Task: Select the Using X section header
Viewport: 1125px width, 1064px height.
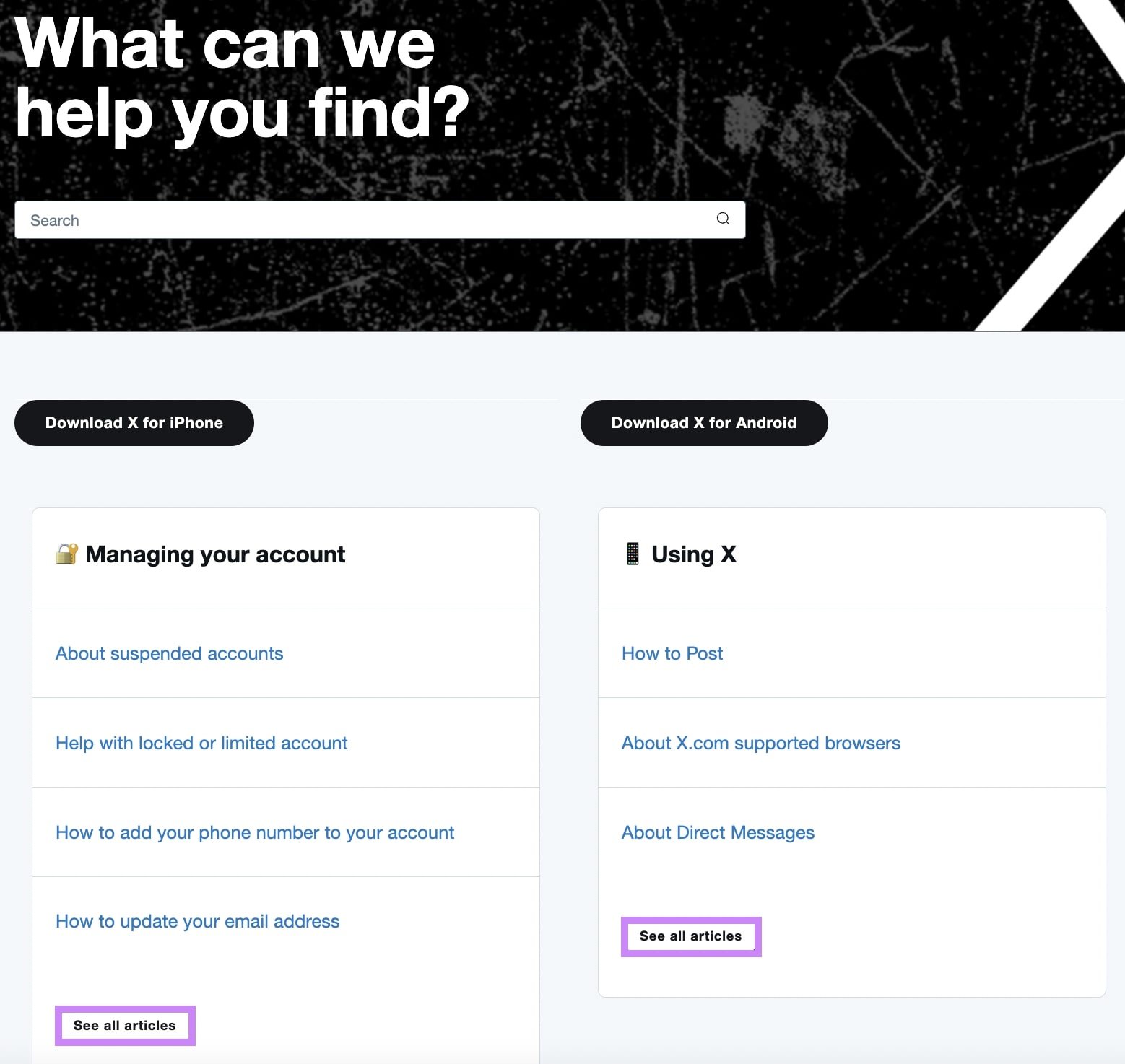Action: pyautogui.click(x=694, y=554)
